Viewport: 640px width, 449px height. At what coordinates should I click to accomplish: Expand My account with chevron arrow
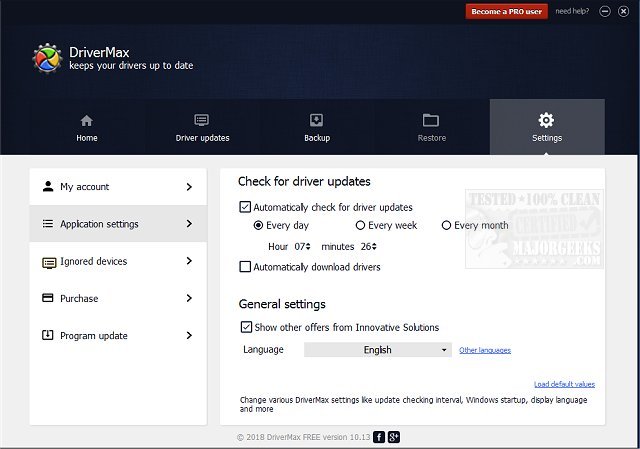coord(189,187)
